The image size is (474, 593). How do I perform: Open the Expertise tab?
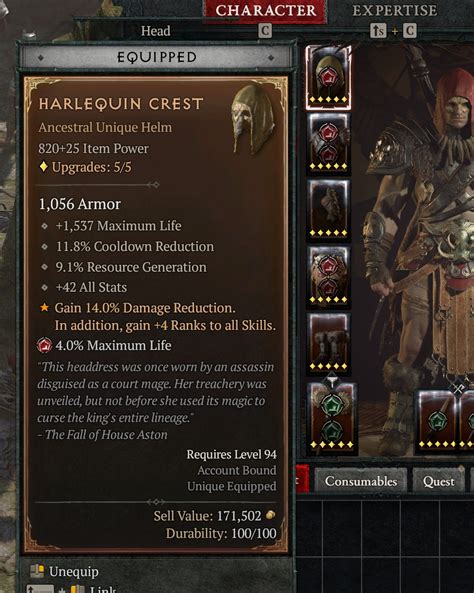coord(395,11)
